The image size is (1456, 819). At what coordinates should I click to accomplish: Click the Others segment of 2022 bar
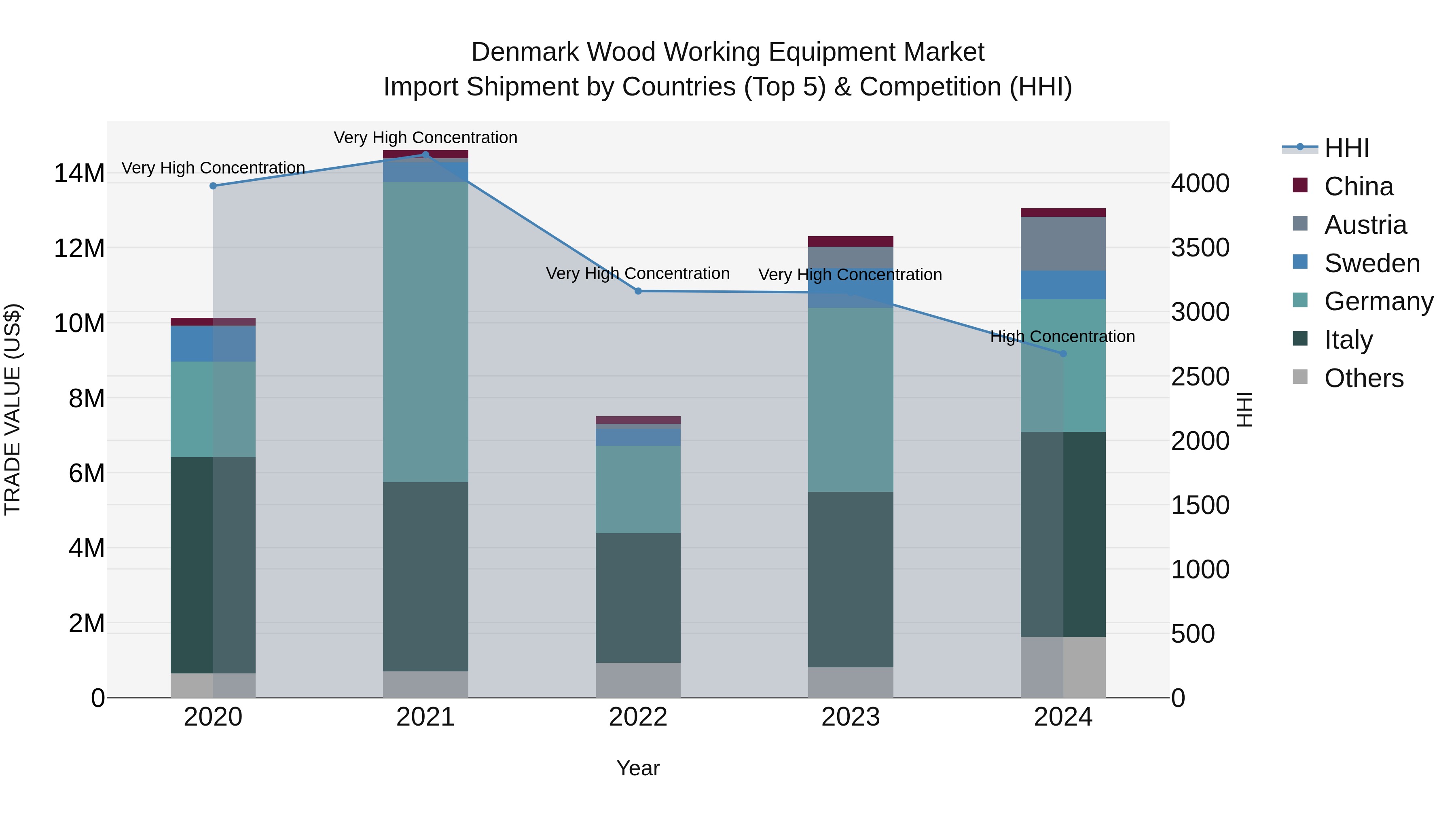pyautogui.click(x=638, y=681)
